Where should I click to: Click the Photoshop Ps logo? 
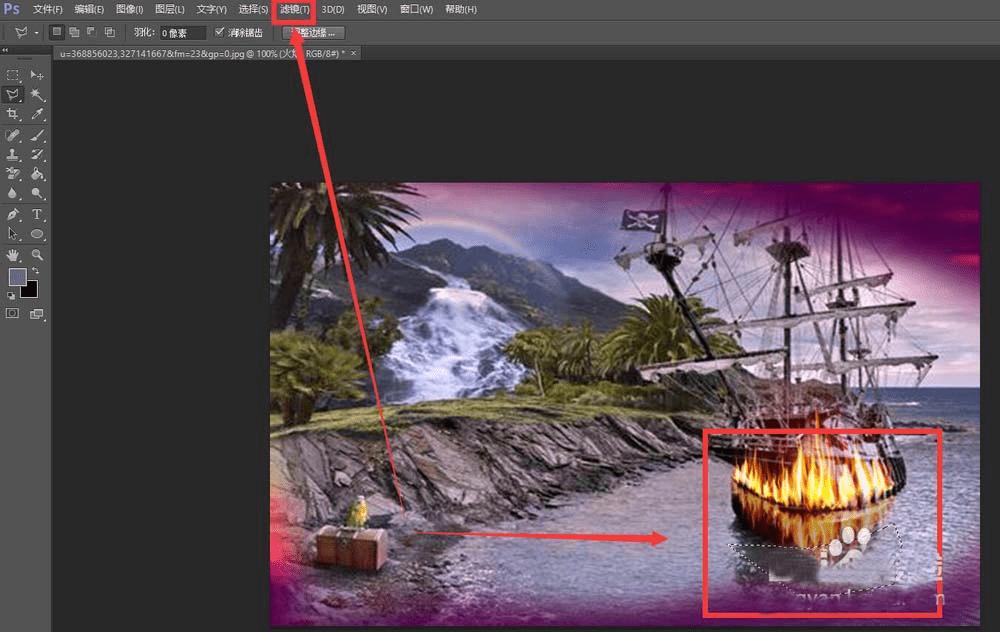click(11, 9)
